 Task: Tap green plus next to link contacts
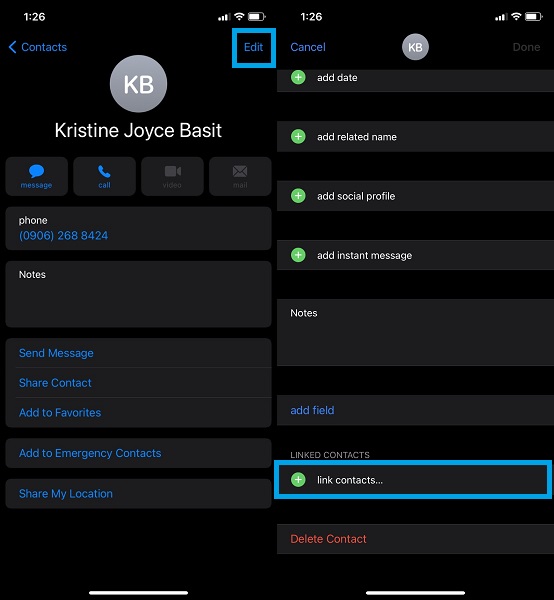298,480
